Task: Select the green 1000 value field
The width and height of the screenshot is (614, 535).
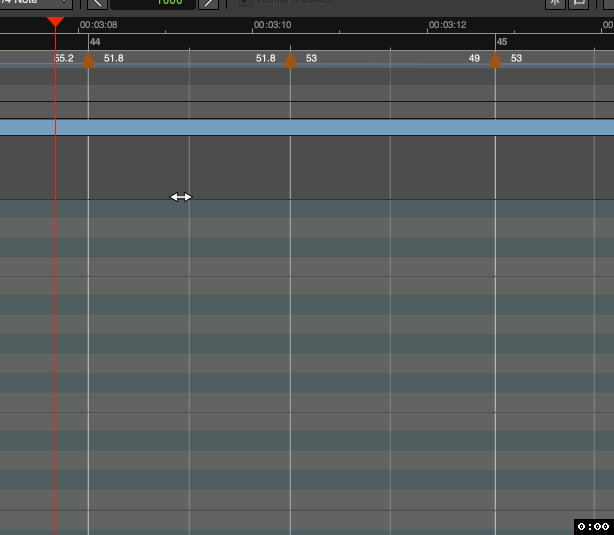Action: (x=153, y=3)
